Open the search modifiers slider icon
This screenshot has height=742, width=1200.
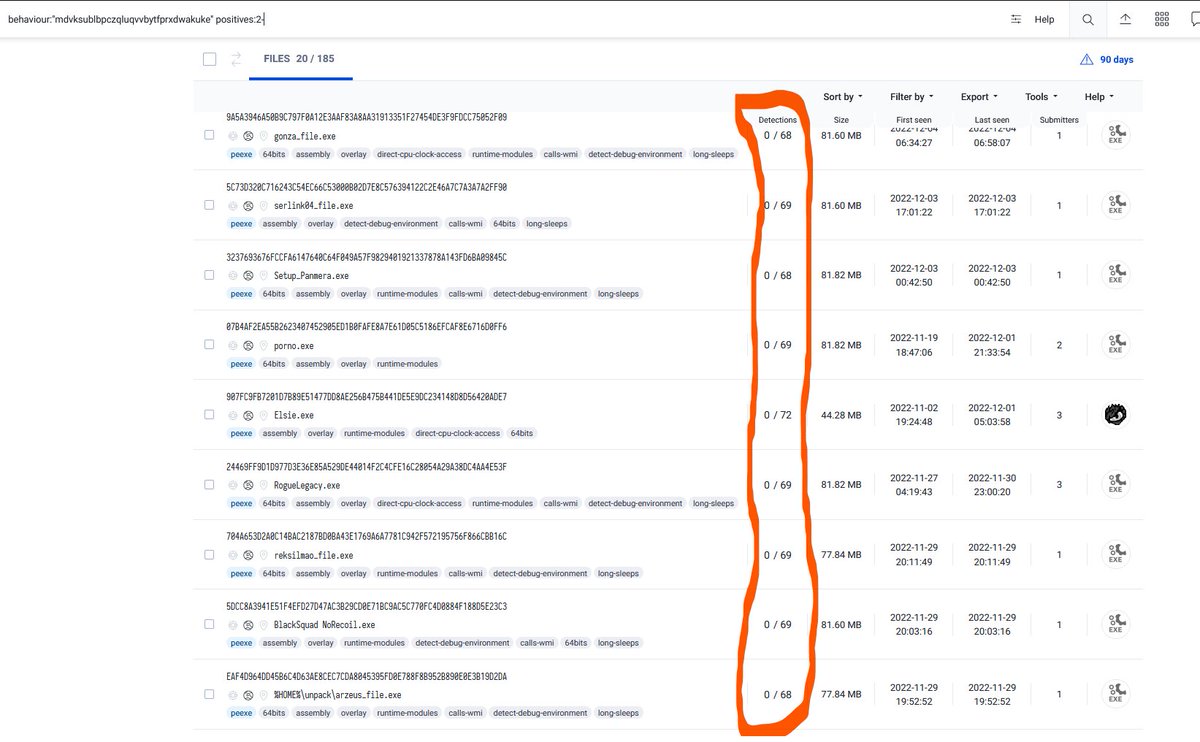[1016, 19]
